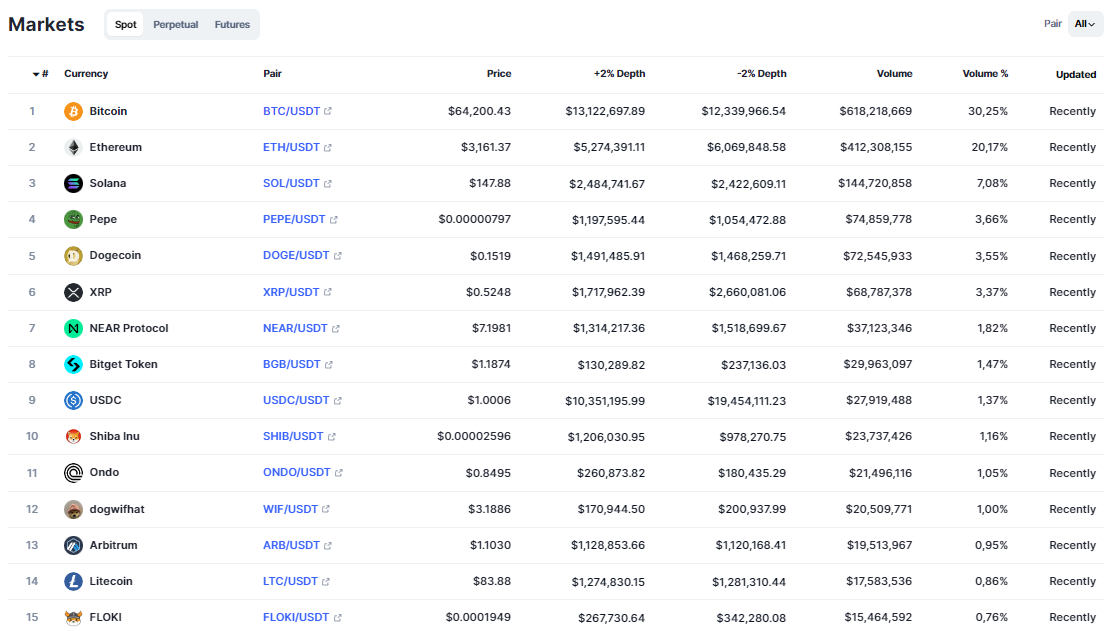This screenshot has width=1110, height=631.
Task: Open the Ethereum currency name link
Action: point(115,147)
